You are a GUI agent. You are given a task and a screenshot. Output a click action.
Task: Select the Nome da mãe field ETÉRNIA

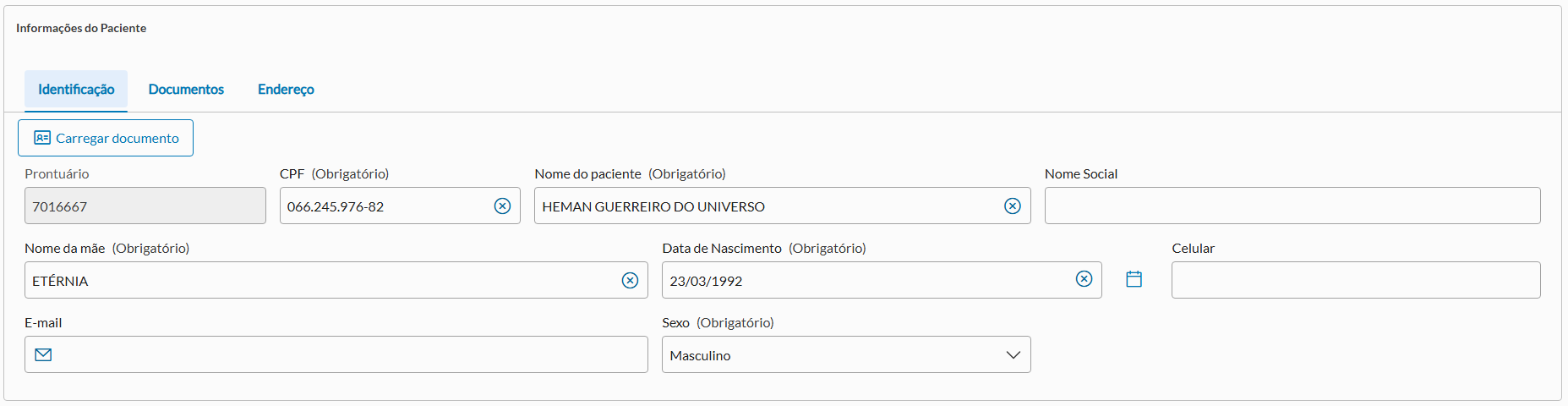click(x=321, y=281)
